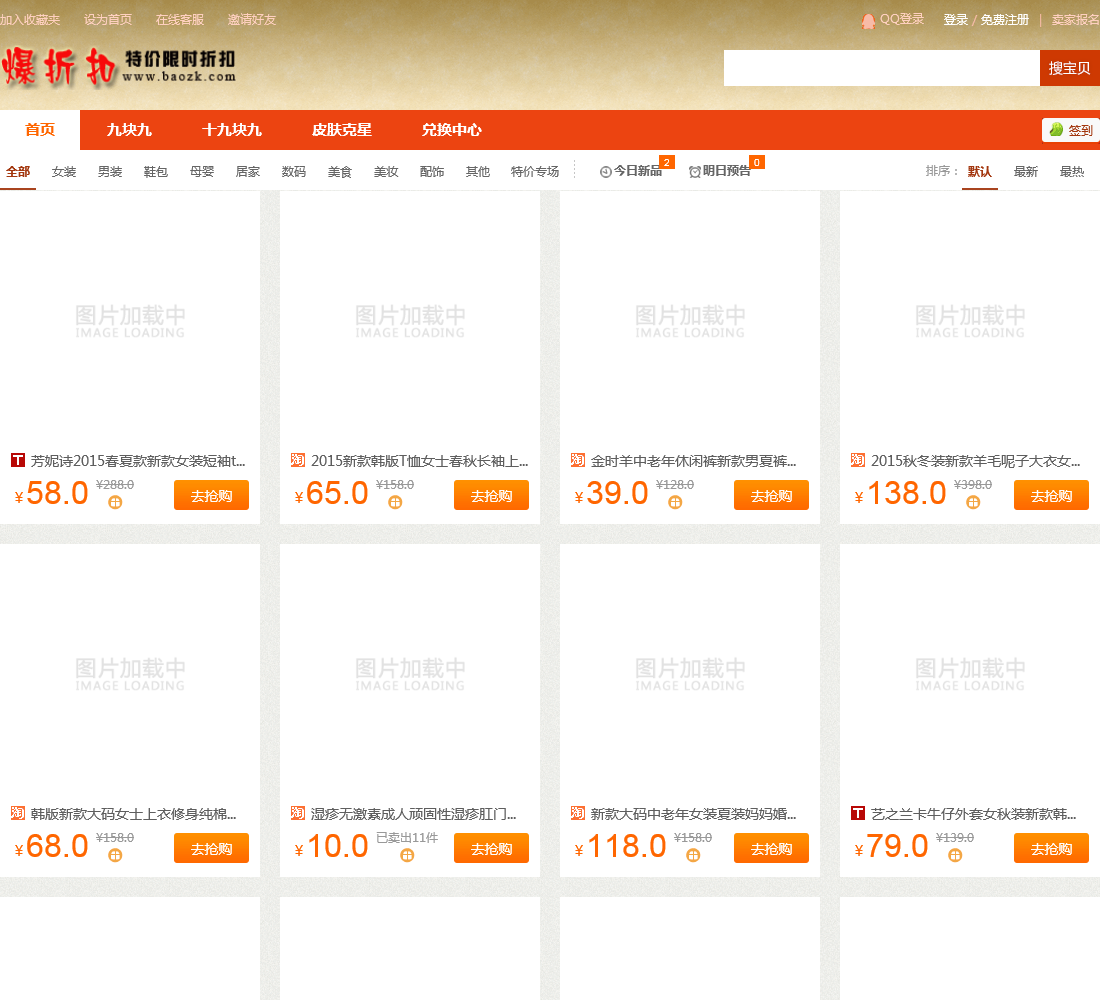Click the search input field

pyautogui.click(x=881, y=68)
